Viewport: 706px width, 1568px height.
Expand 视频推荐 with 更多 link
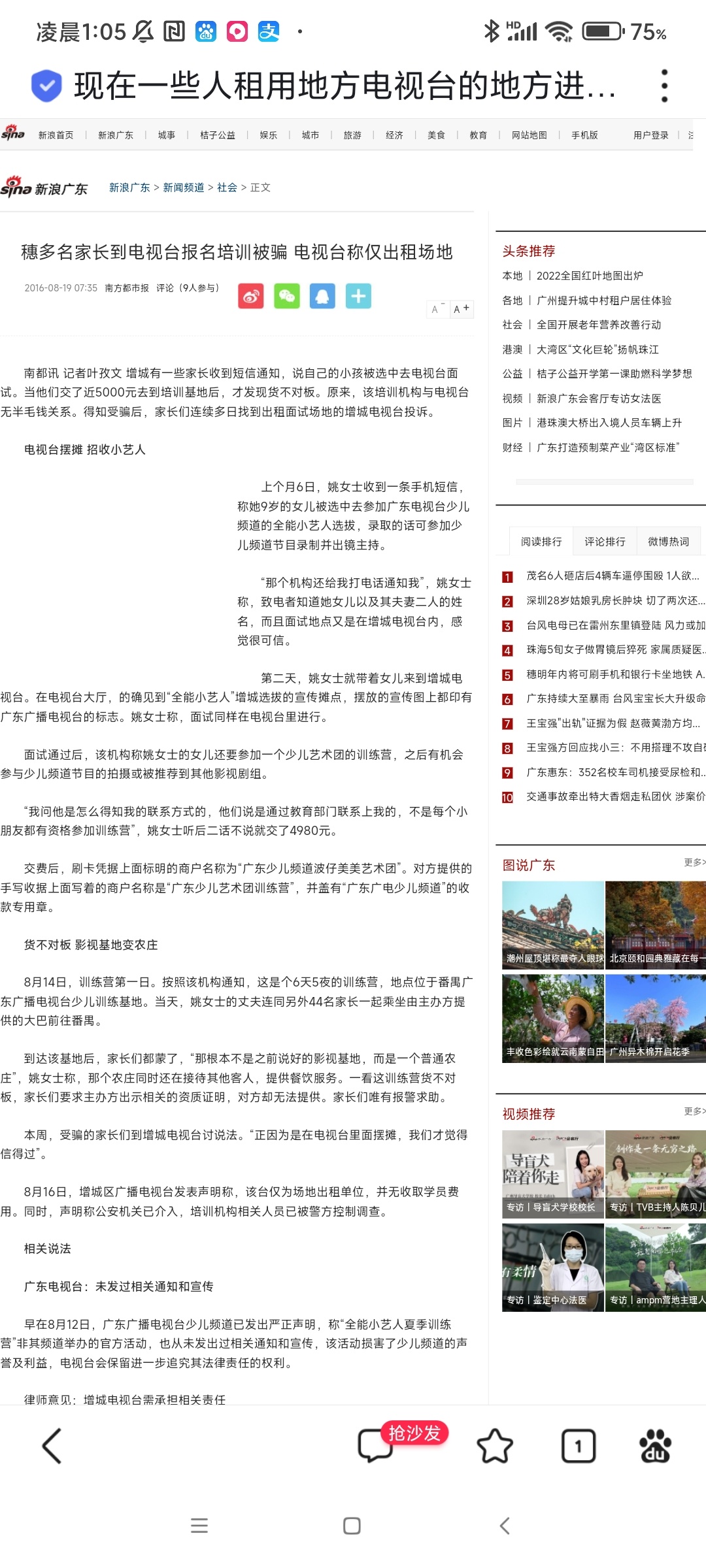(695, 1111)
